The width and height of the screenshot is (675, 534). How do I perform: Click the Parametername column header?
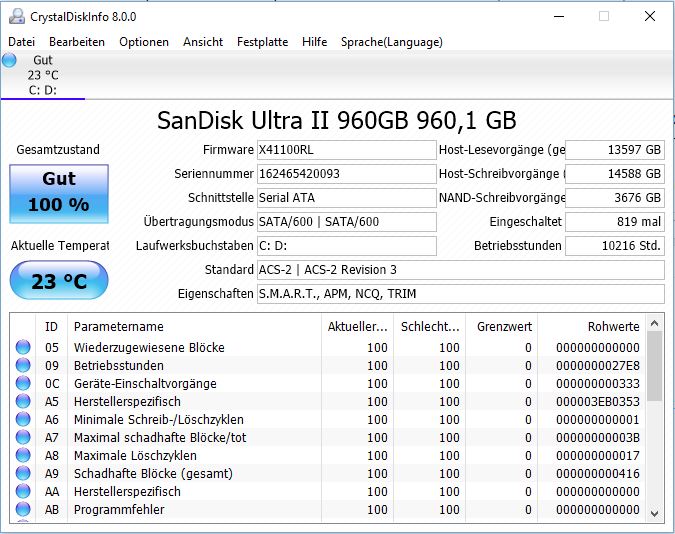pos(194,326)
